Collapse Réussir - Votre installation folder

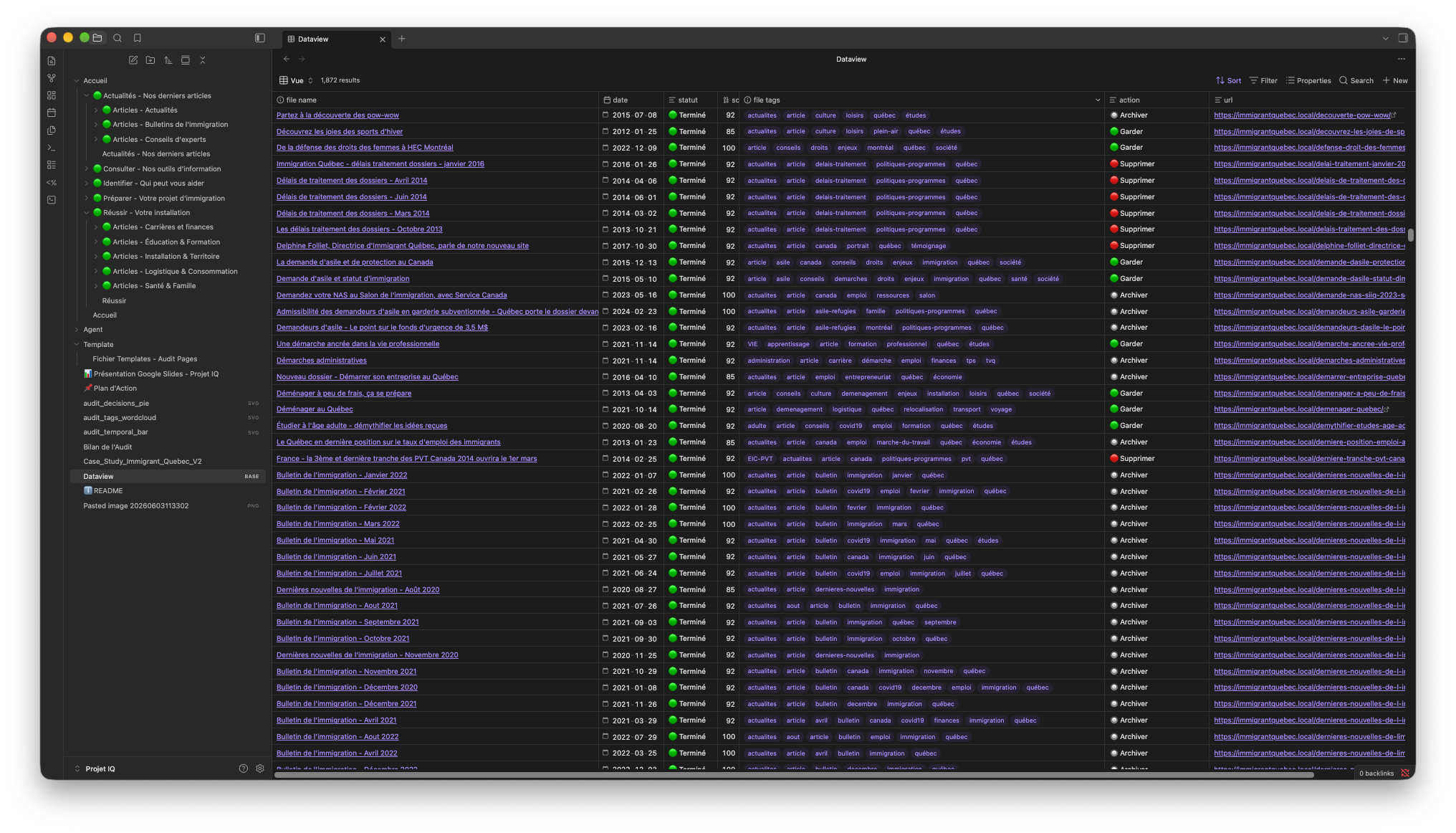coord(87,213)
